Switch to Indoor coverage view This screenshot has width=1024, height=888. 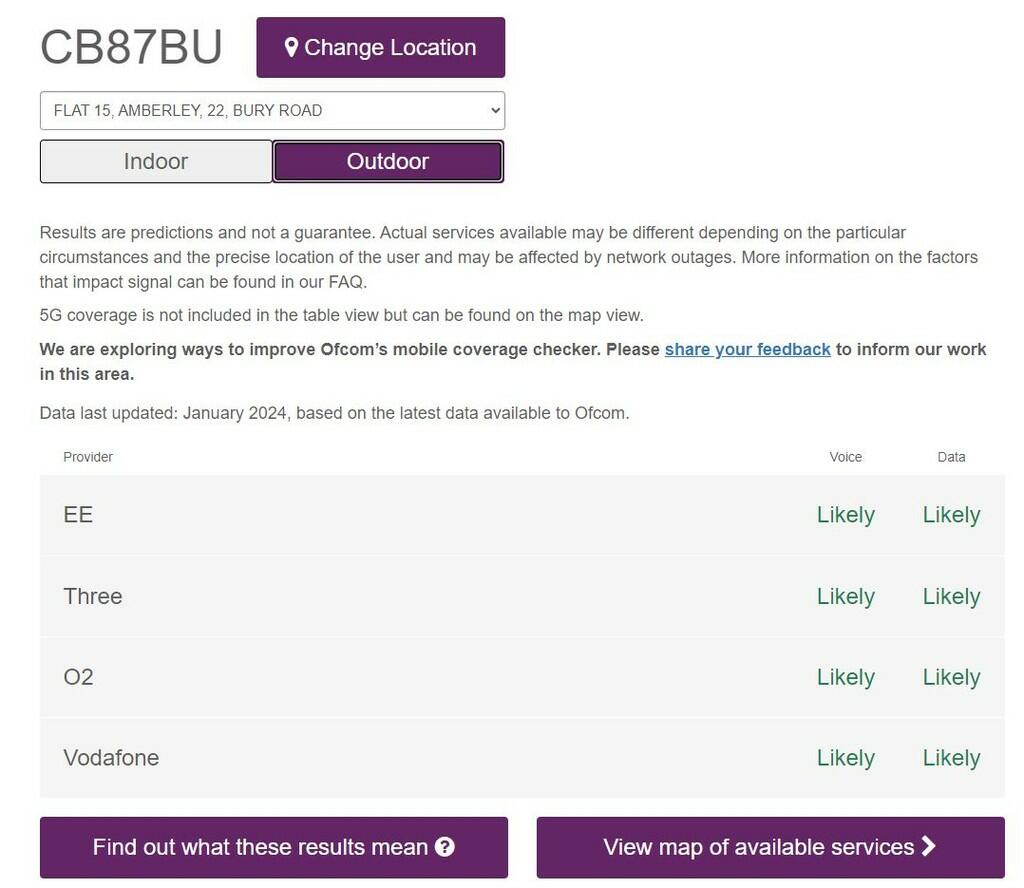156,161
